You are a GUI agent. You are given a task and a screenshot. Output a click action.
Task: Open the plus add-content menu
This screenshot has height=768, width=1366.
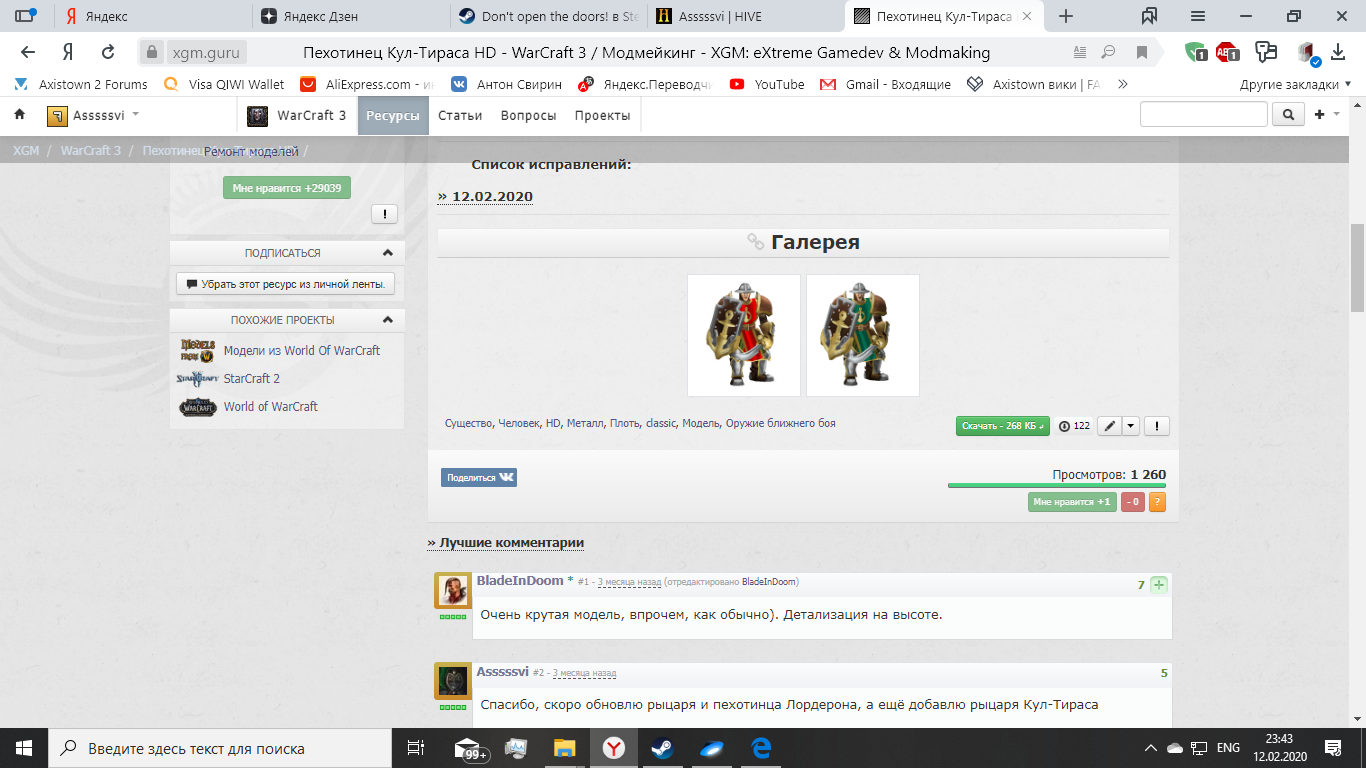coord(1327,115)
